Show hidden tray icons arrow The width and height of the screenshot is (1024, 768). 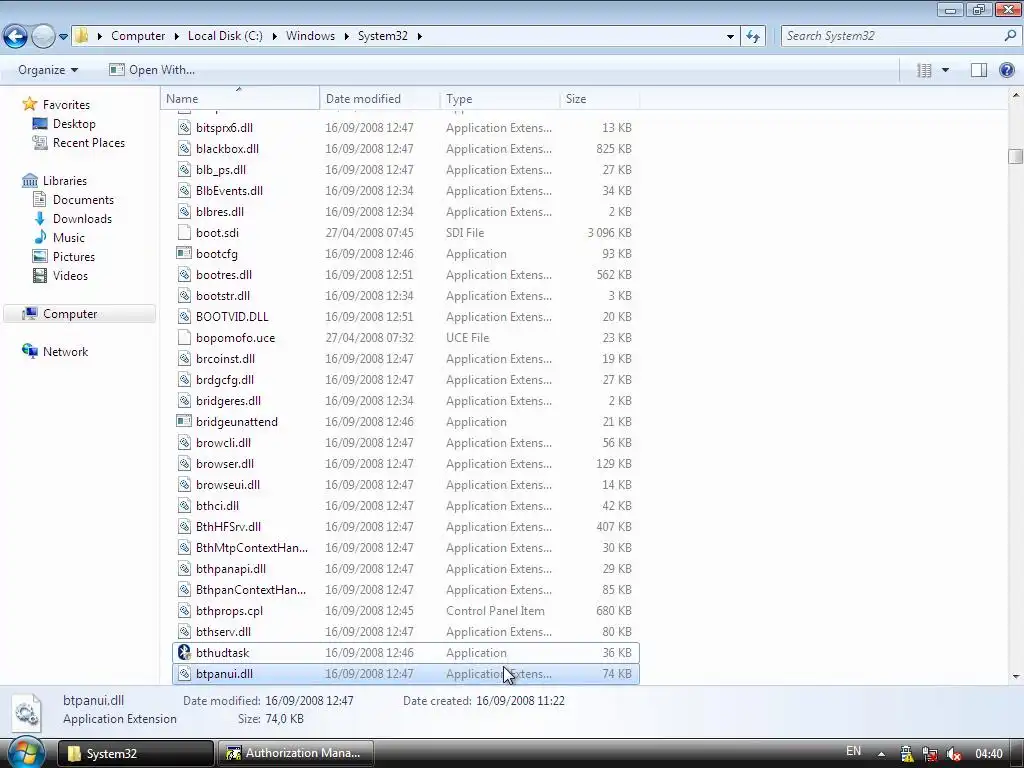click(x=882, y=754)
